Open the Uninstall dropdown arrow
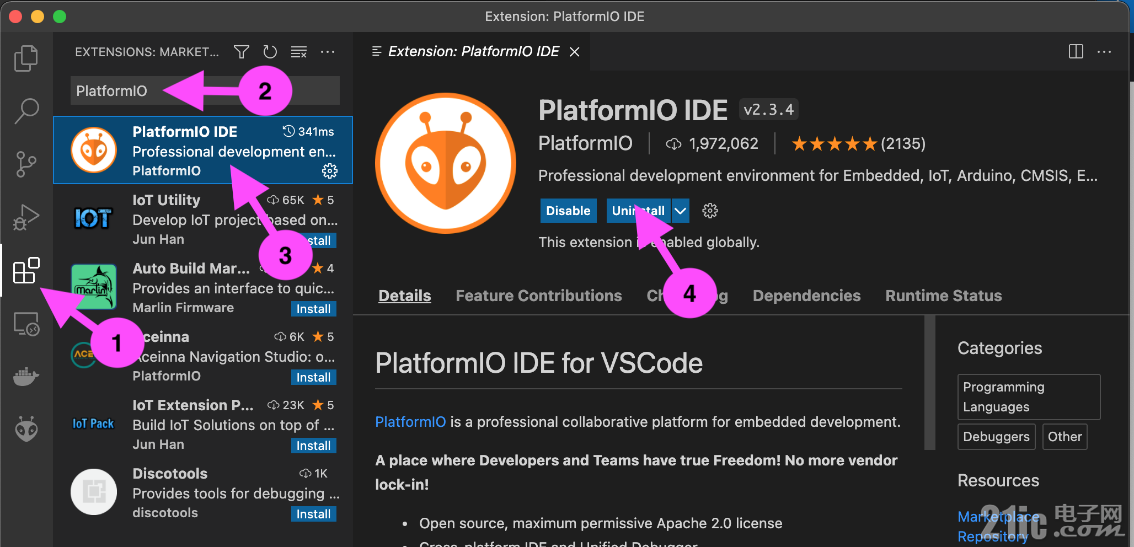The image size is (1134, 547). pos(681,211)
